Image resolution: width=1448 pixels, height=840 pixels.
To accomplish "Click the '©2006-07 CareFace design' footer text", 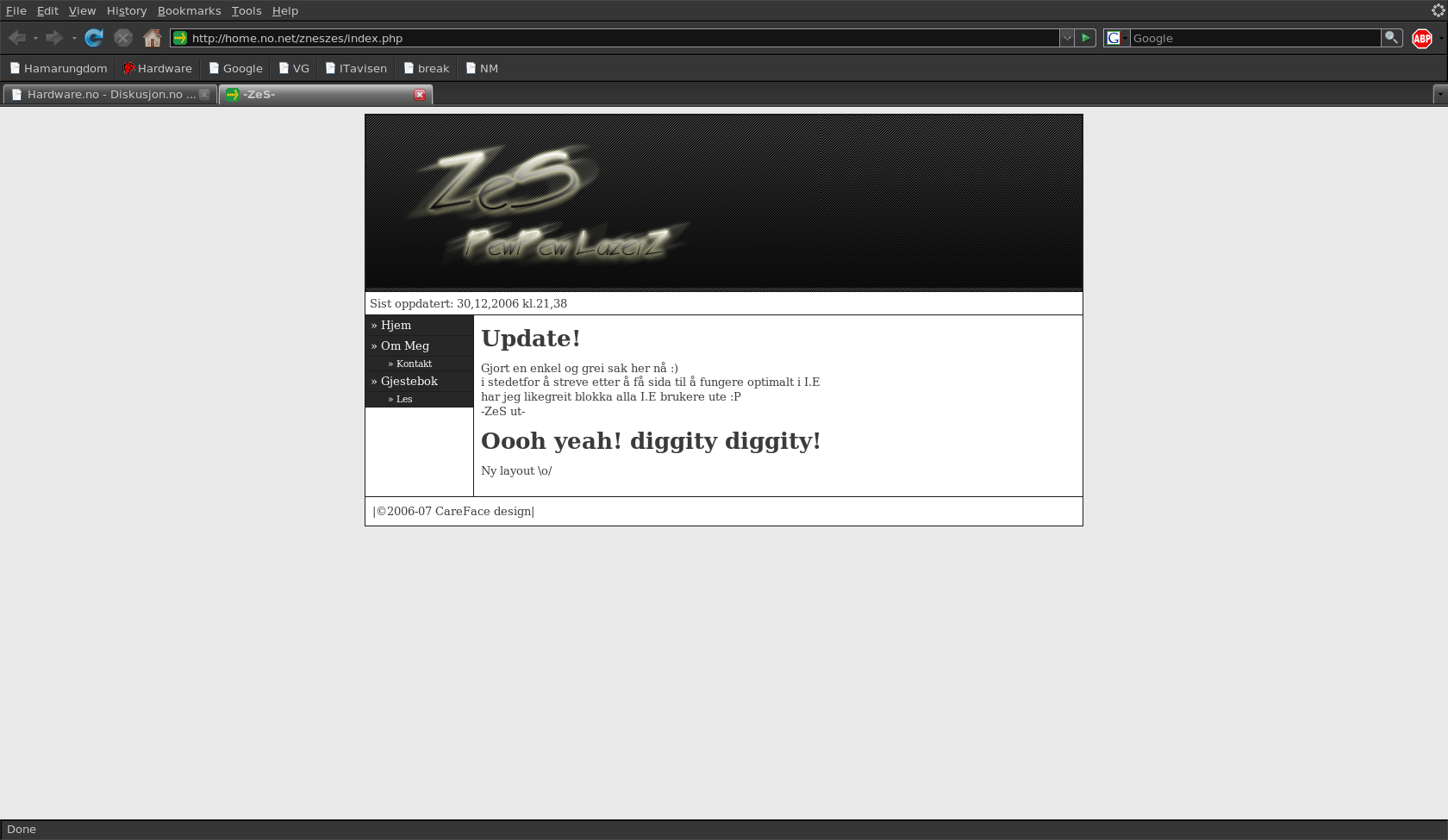I will [453, 511].
